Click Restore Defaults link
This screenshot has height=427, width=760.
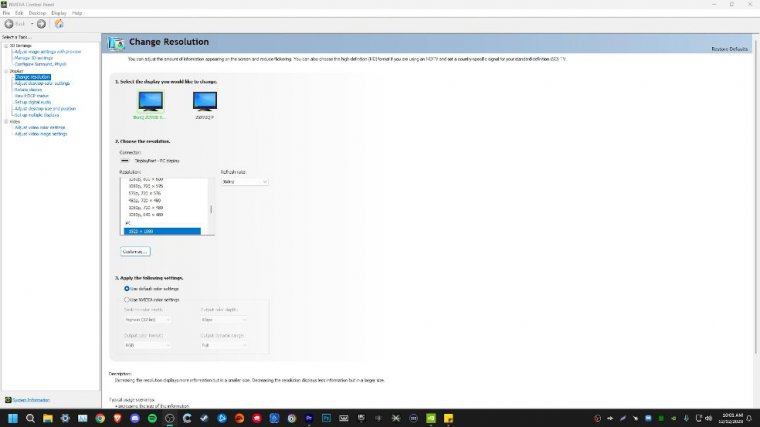pyautogui.click(x=729, y=48)
